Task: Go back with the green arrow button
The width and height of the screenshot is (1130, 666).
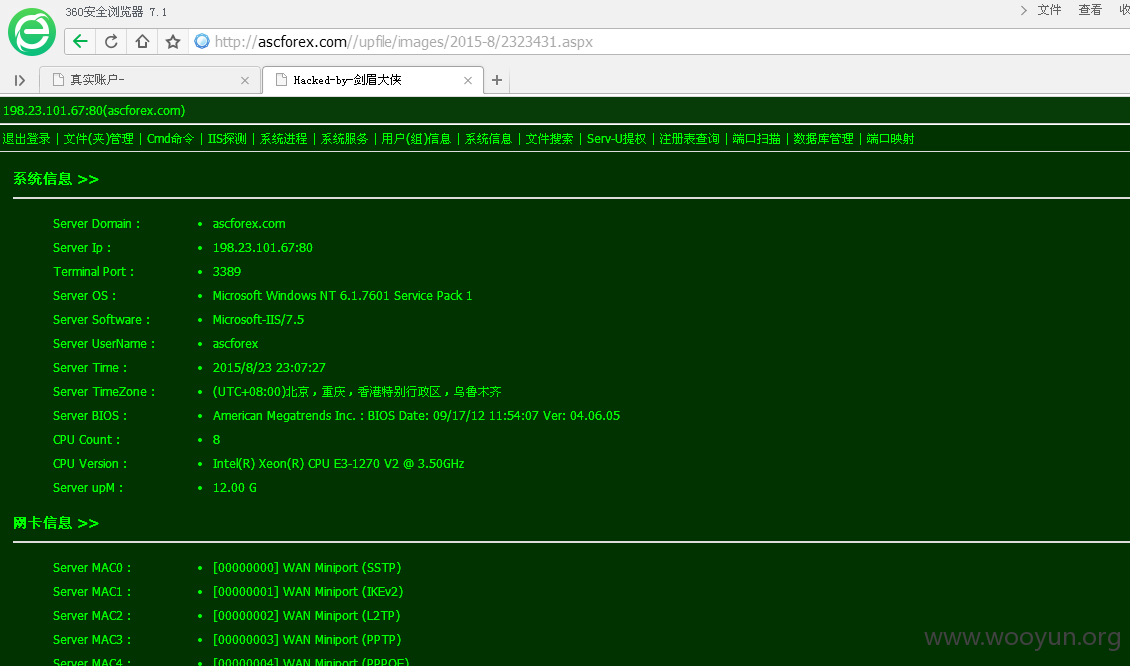Action: click(81, 42)
